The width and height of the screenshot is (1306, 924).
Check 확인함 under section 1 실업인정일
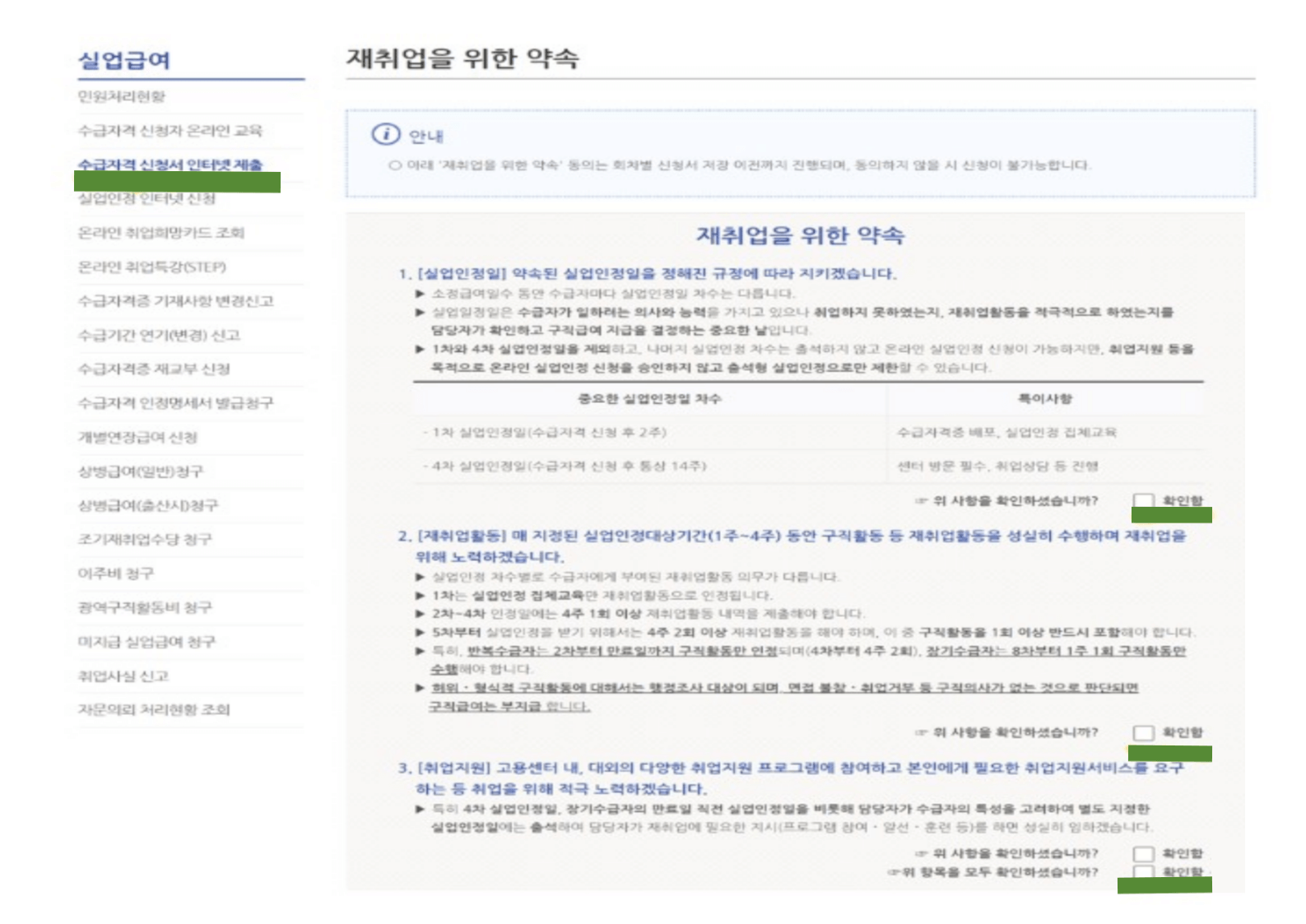click(1143, 500)
